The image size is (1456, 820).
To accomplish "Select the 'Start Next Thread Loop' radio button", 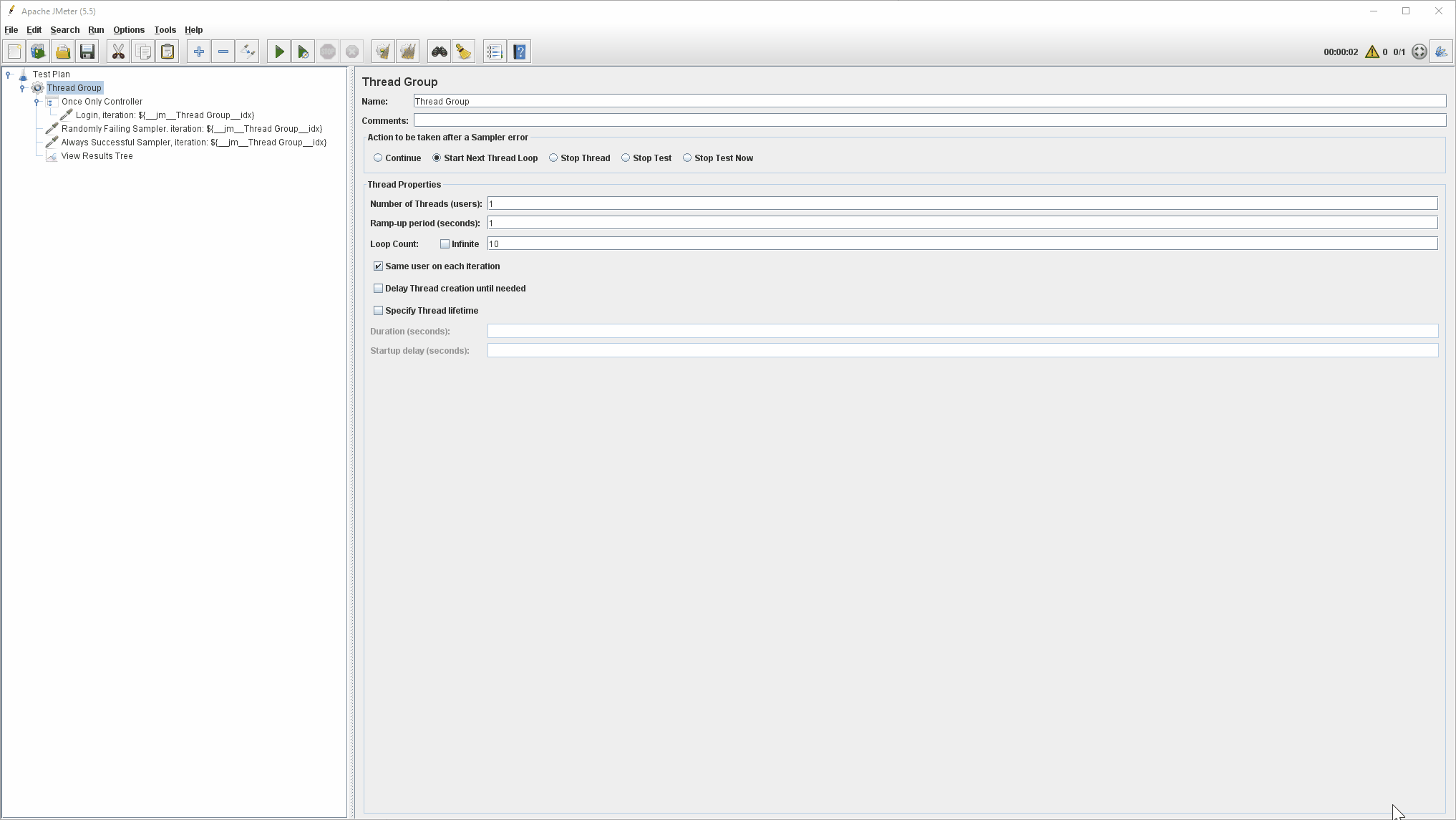I will (436, 158).
